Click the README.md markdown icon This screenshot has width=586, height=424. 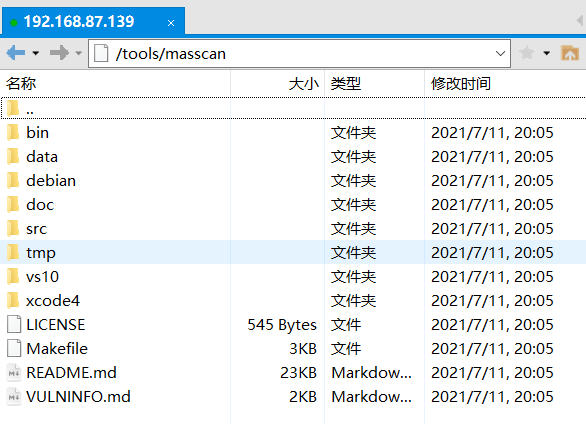point(14,372)
